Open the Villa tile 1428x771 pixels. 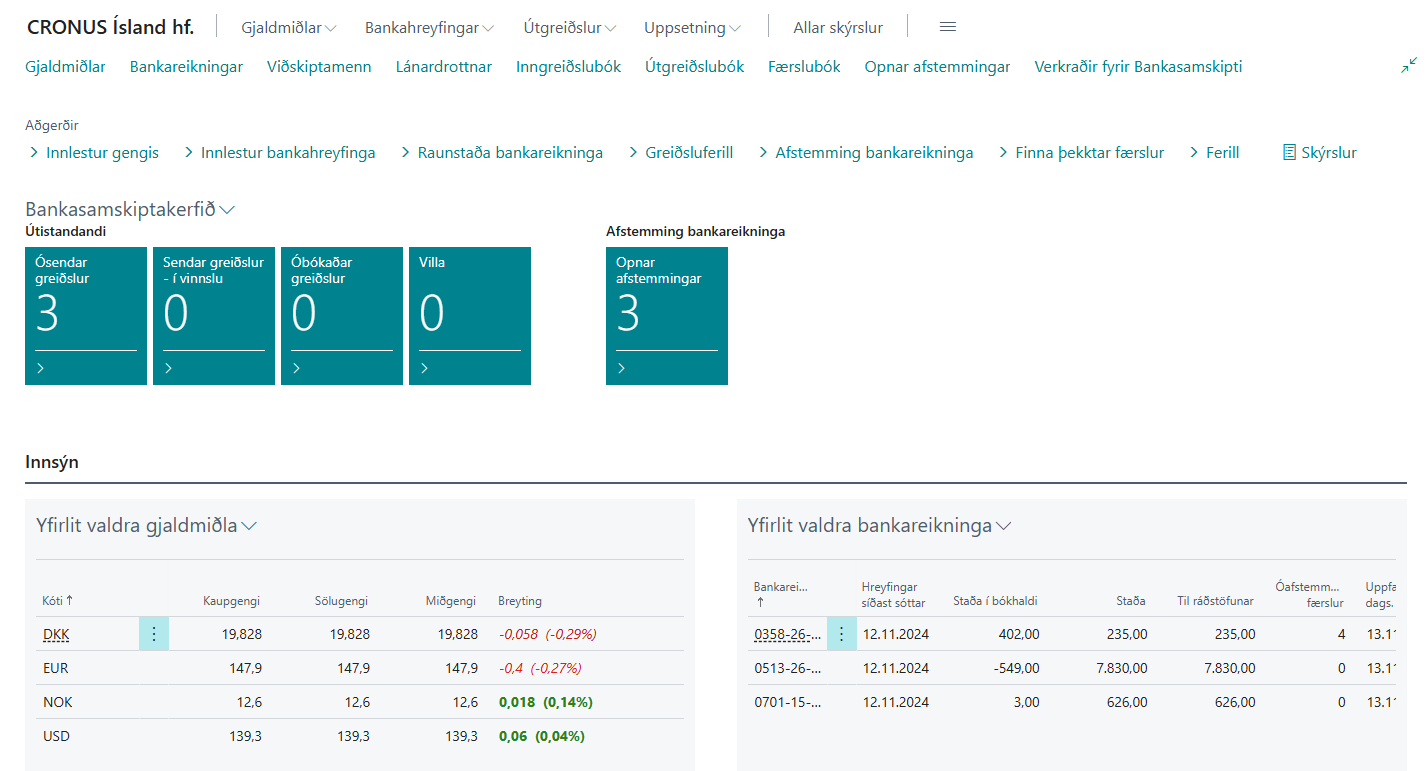470,315
